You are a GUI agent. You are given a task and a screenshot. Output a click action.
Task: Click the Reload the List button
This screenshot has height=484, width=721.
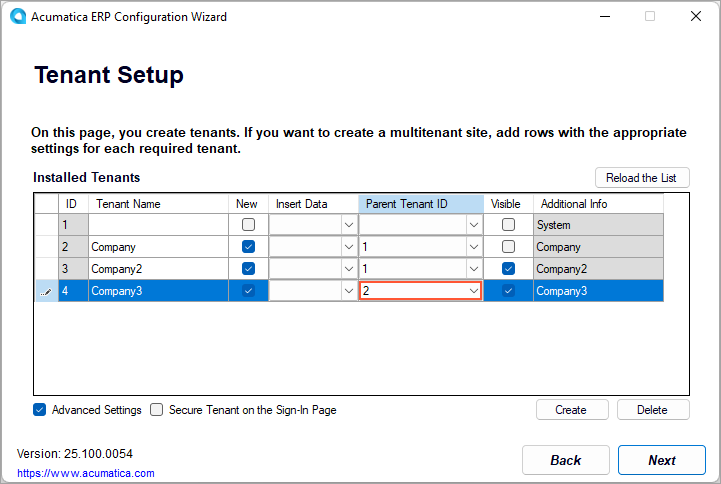pyautogui.click(x=642, y=178)
